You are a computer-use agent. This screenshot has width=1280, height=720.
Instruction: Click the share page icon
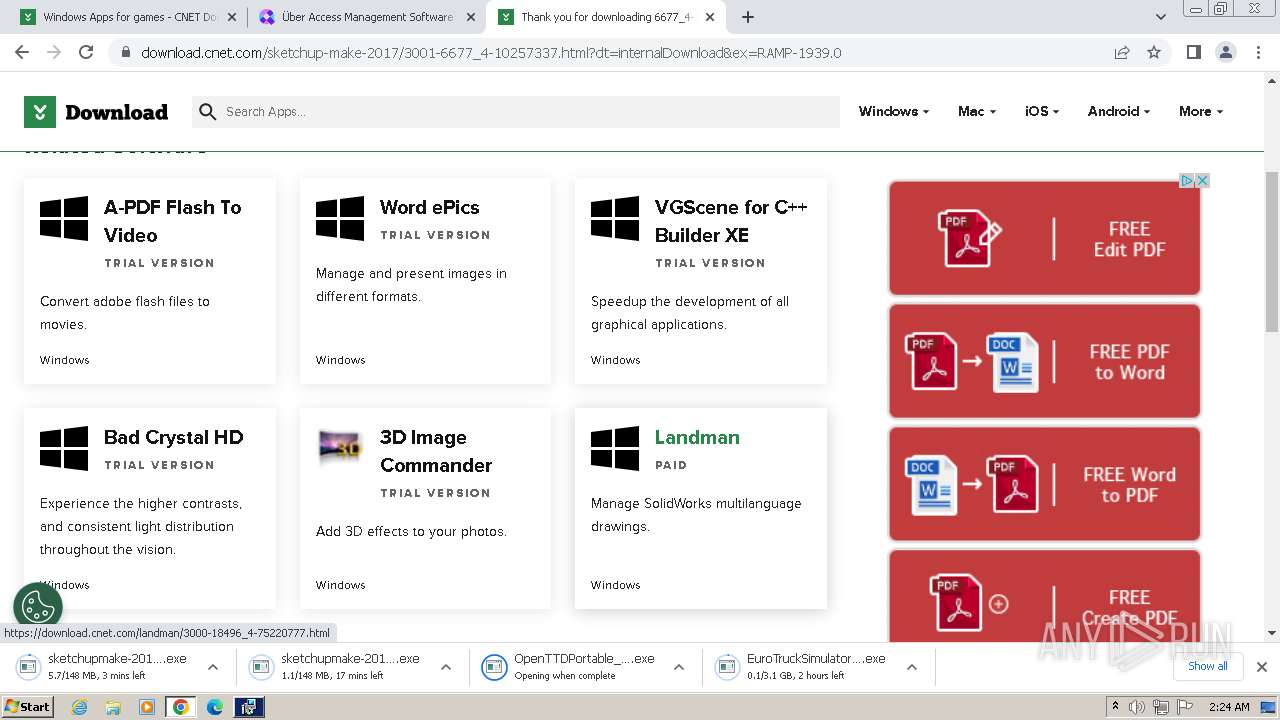click(1122, 52)
